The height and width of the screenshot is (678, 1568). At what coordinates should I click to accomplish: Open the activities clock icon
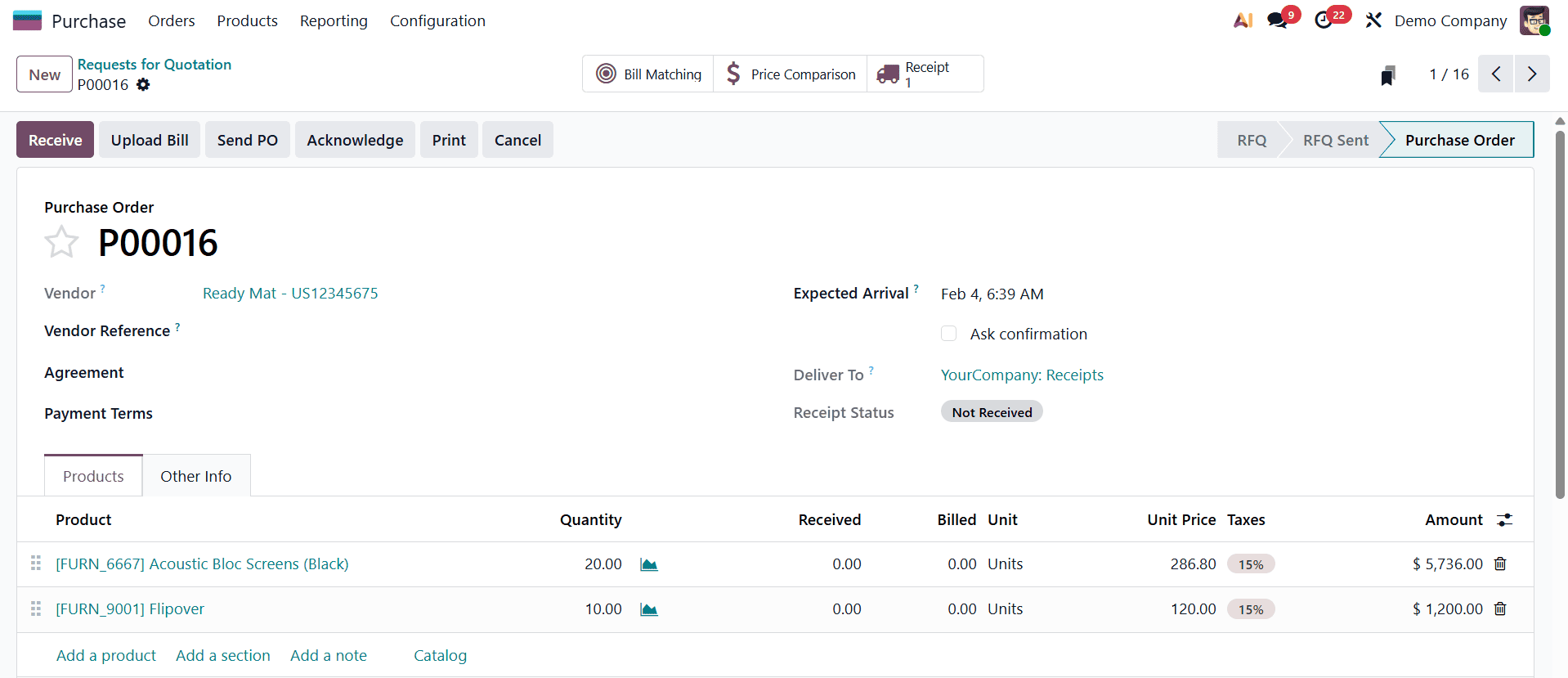1324,20
